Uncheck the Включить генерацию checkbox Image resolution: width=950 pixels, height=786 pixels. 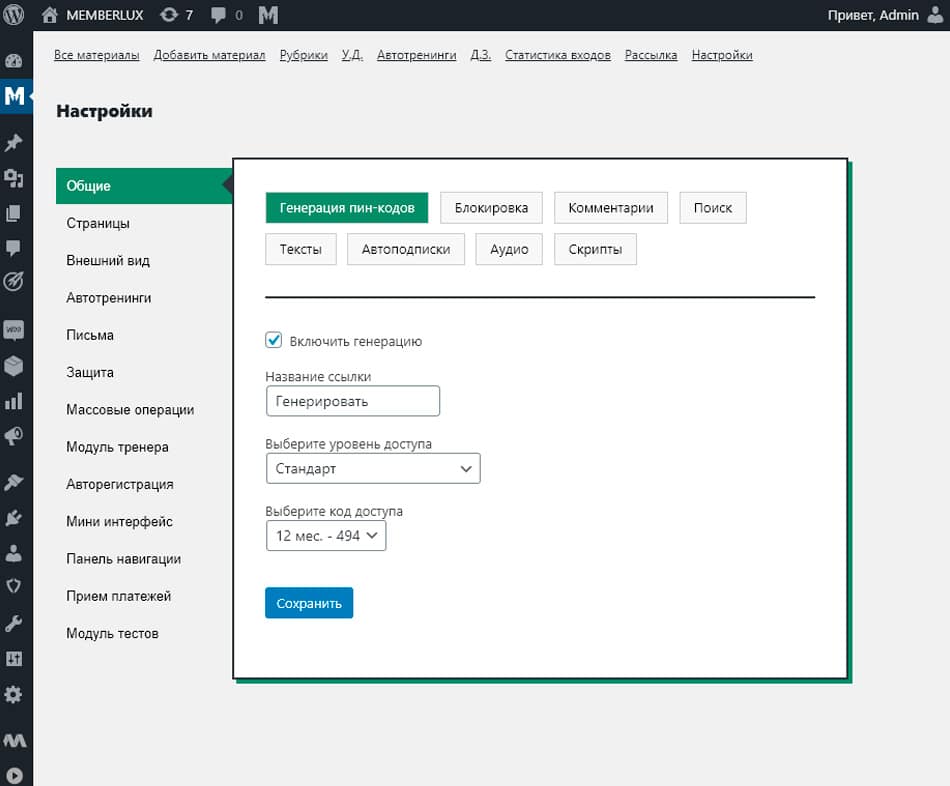(274, 340)
